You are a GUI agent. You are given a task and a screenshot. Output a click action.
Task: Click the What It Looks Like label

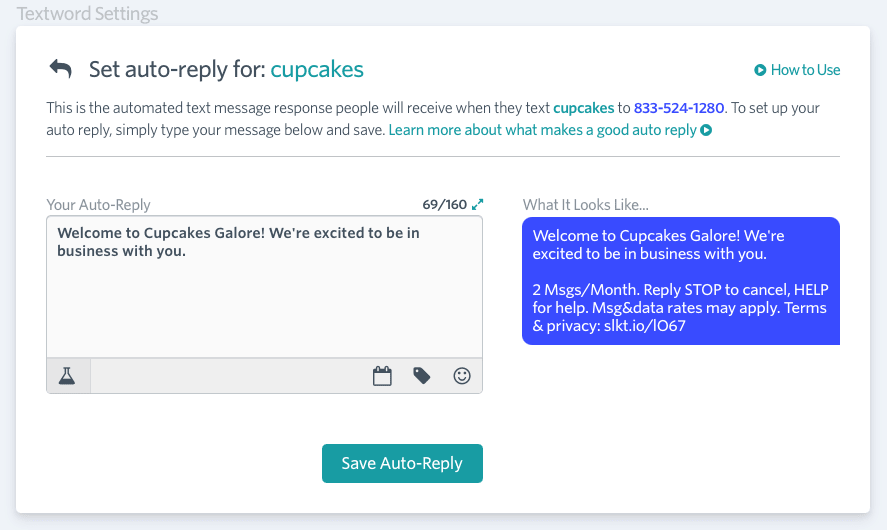(585, 205)
